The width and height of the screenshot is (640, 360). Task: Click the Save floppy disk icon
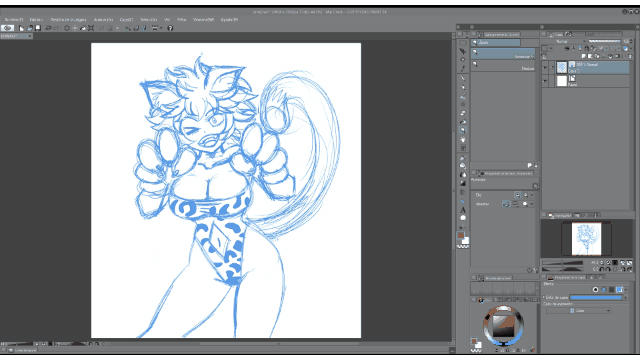pos(38,28)
